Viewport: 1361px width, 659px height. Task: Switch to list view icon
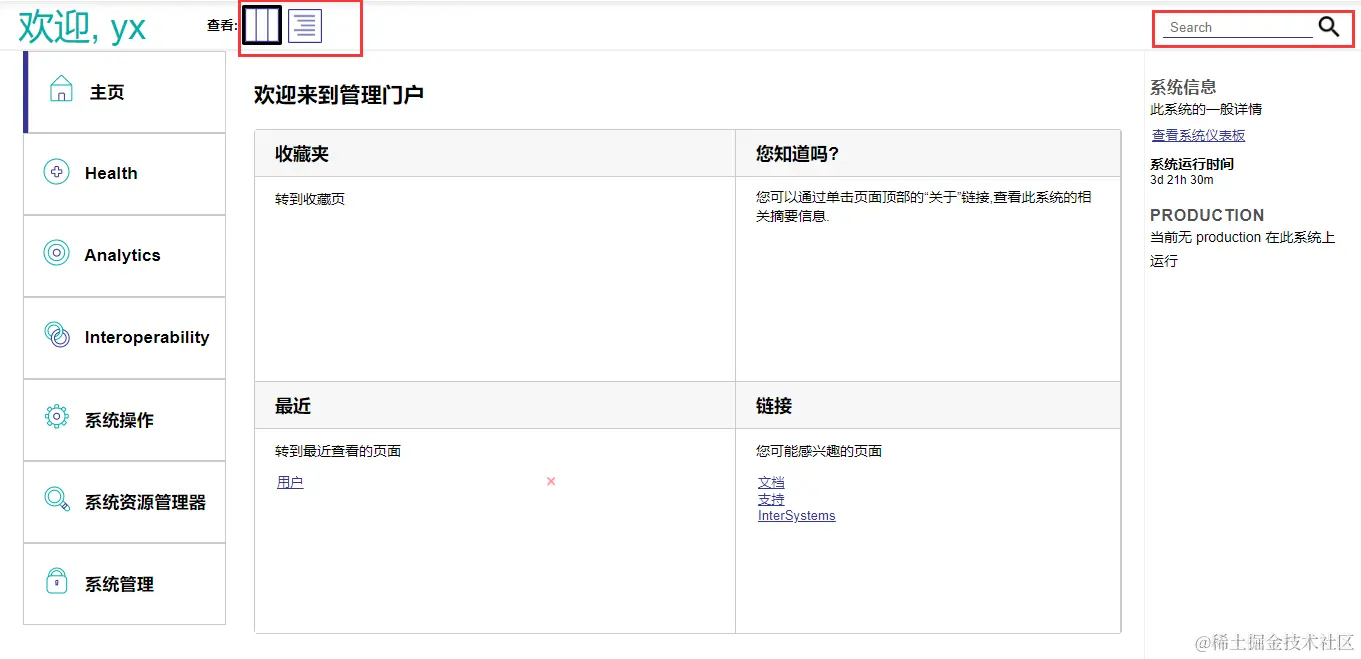(305, 25)
